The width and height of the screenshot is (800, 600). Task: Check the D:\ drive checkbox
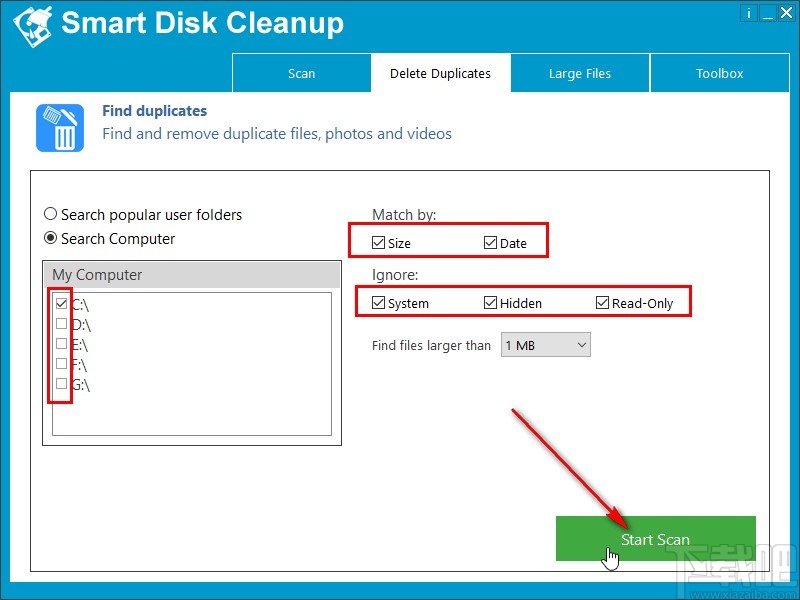[61, 323]
